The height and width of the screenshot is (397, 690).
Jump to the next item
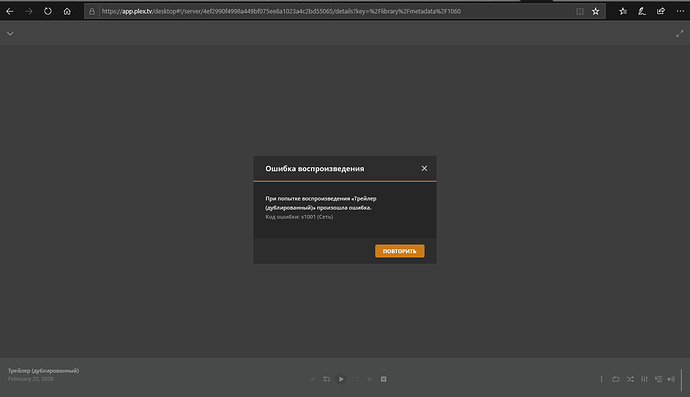click(370, 379)
